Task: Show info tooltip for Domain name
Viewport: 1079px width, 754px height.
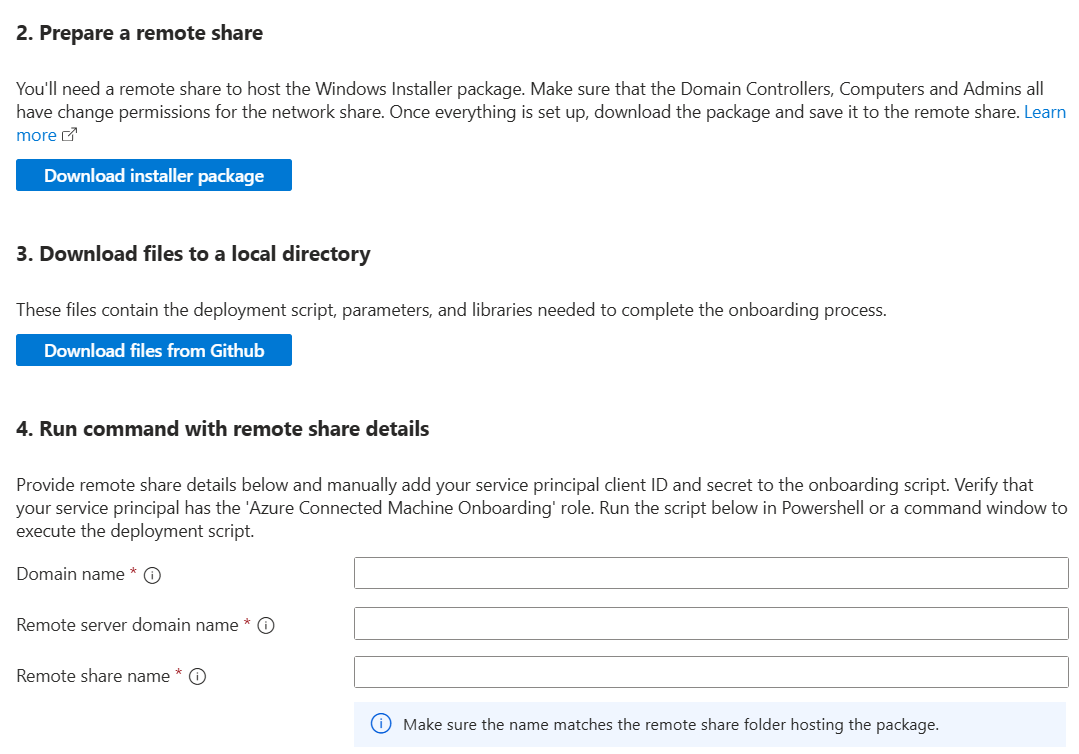Action: pos(152,575)
